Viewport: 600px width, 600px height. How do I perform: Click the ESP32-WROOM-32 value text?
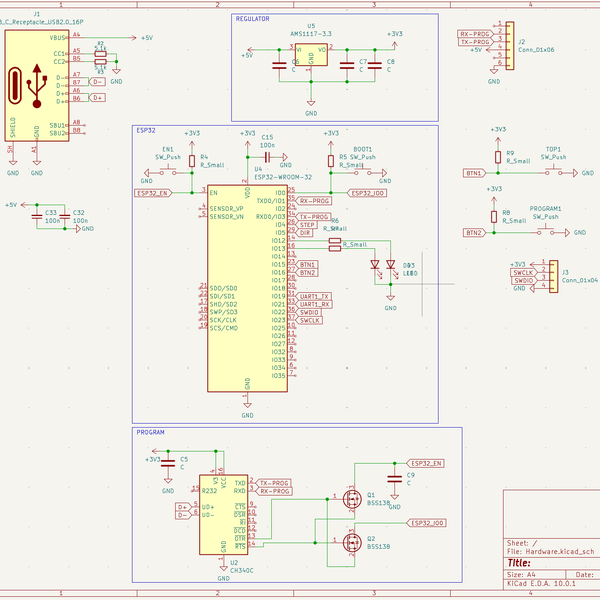tap(283, 177)
